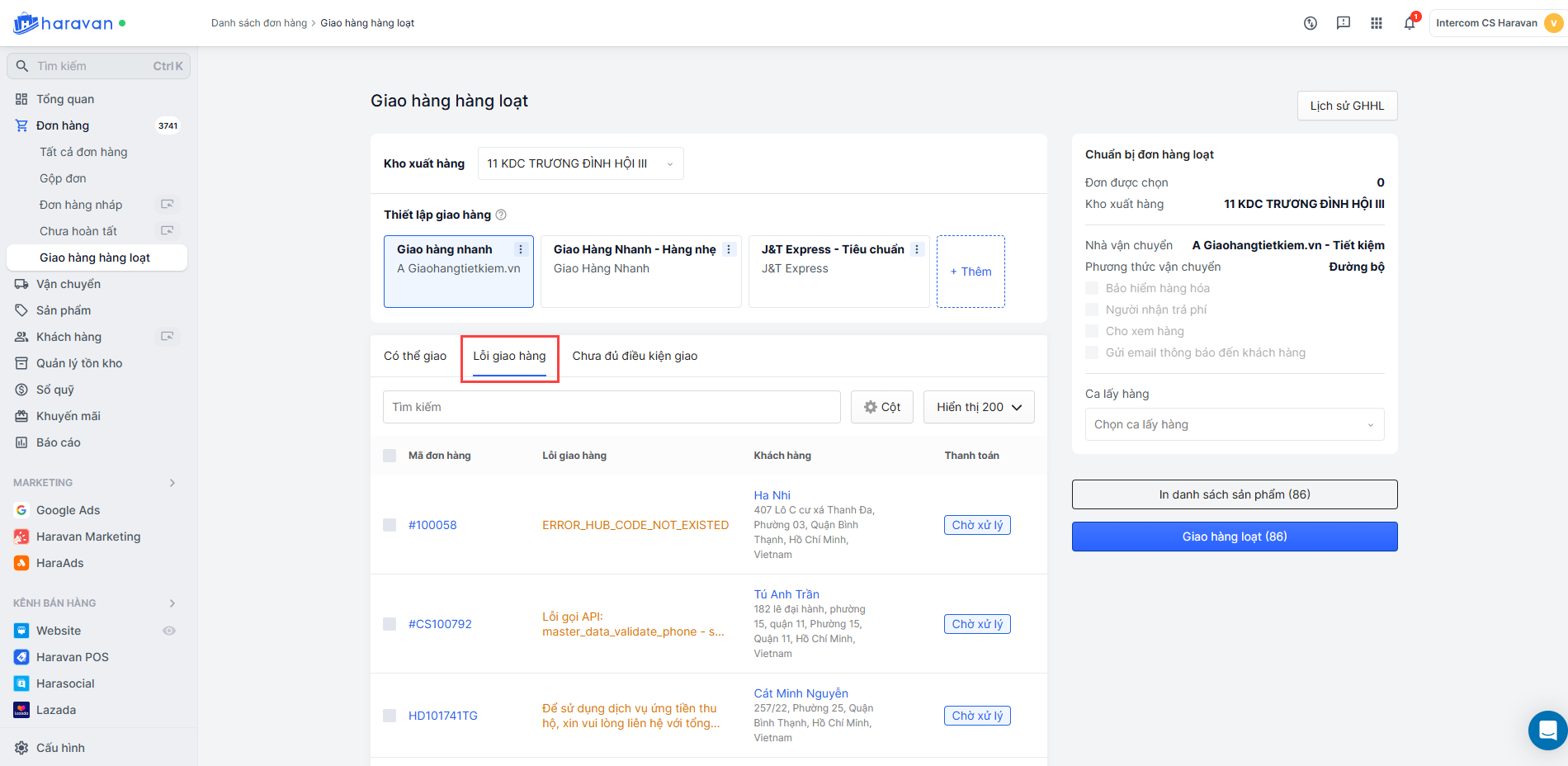Focus the orders Tìm kiếm field
The width and height of the screenshot is (1568, 766).
(612, 407)
